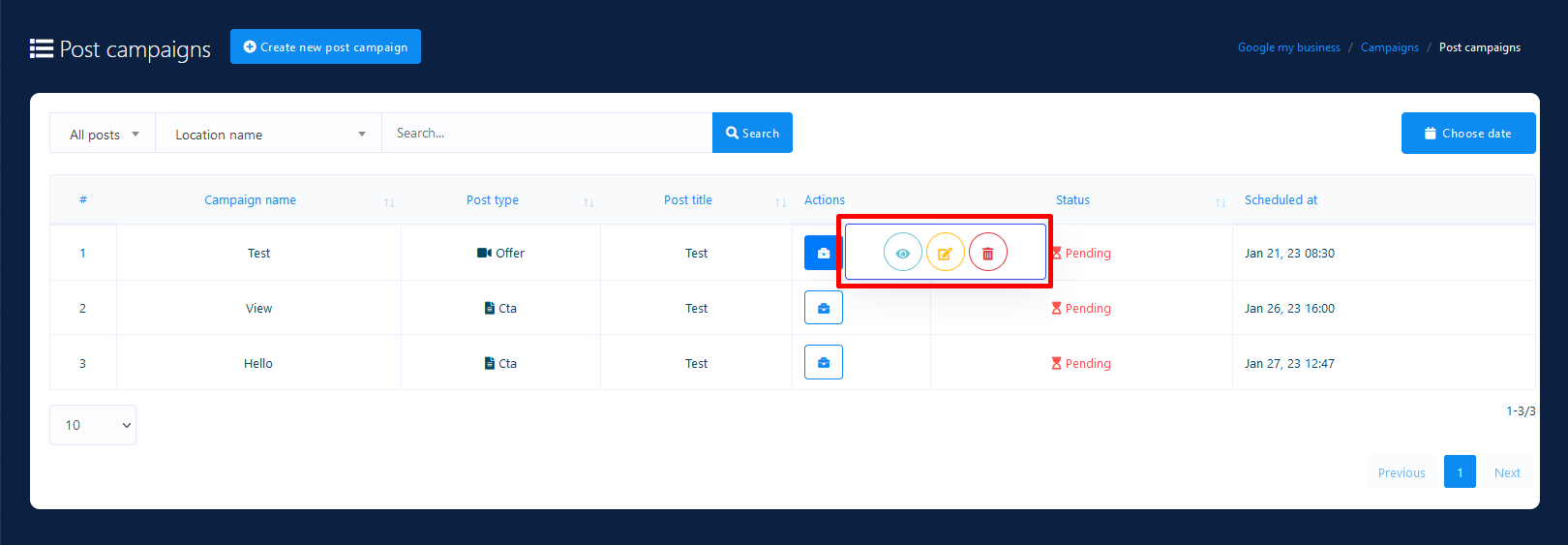
Task: Open the Location name dropdown
Action: pyautogui.click(x=268, y=134)
